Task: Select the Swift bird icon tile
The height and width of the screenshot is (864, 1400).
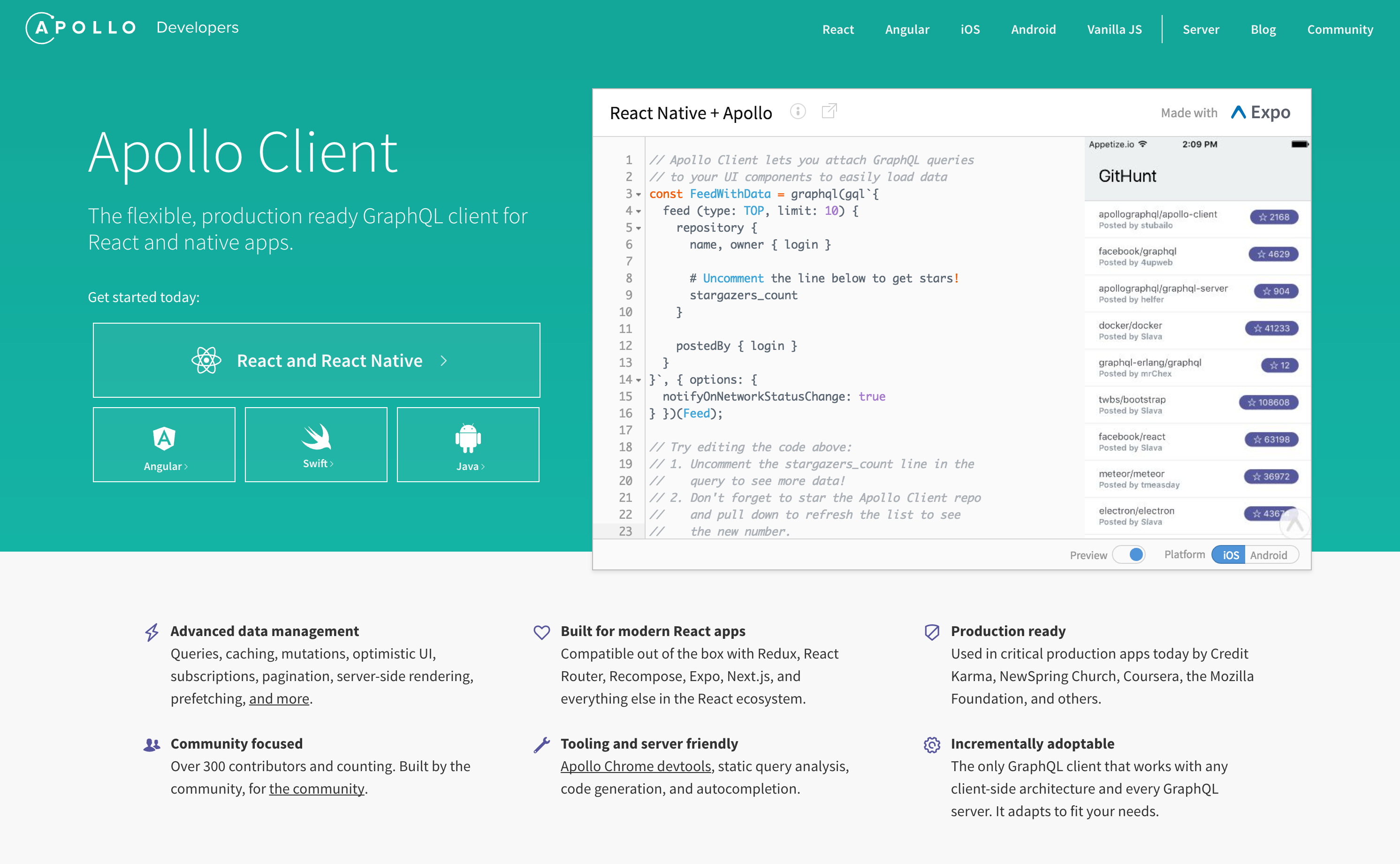Action: (x=316, y=445)
